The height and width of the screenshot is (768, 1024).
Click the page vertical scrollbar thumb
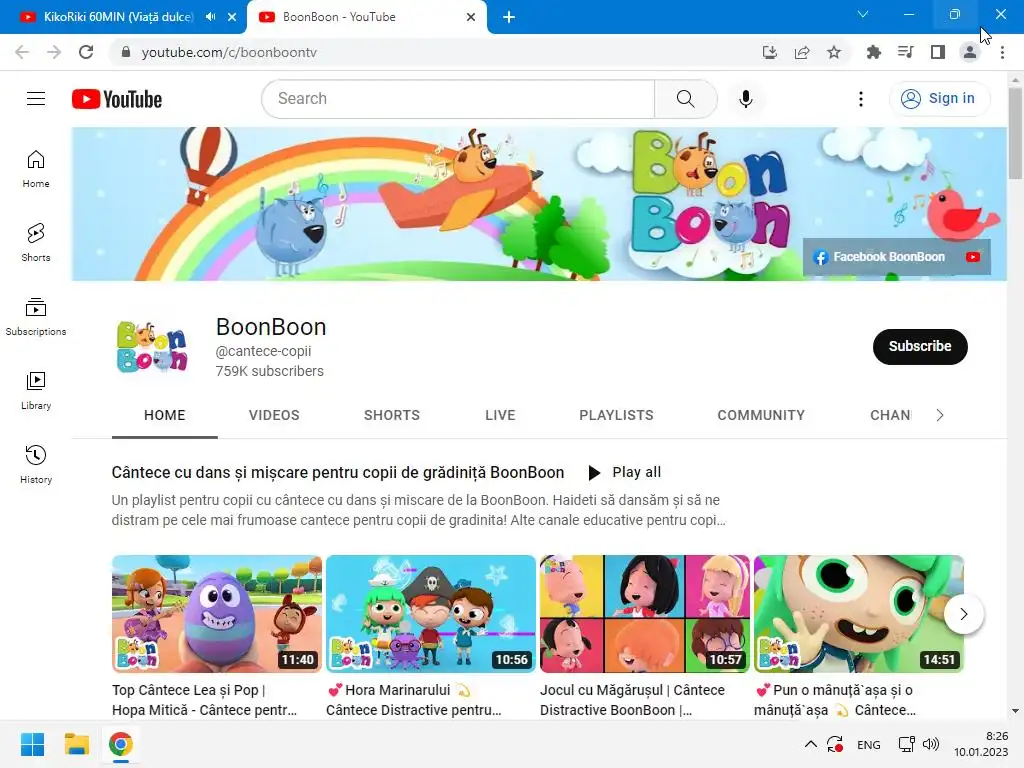click(1016, 133)
